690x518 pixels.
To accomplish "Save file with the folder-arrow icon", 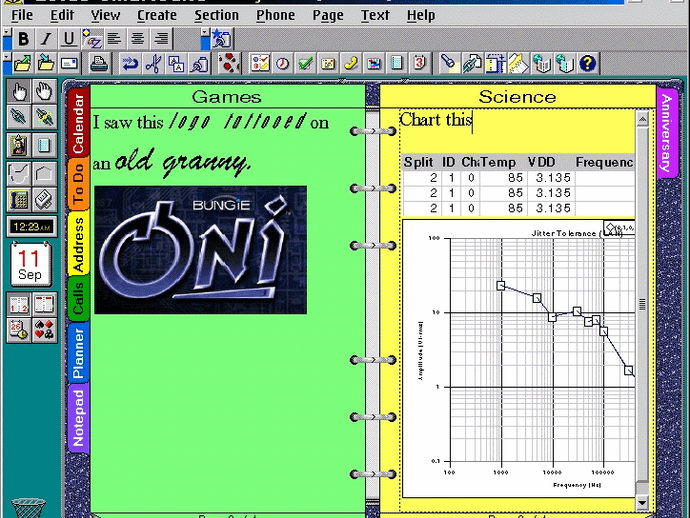I will click(x=46, y=63).
